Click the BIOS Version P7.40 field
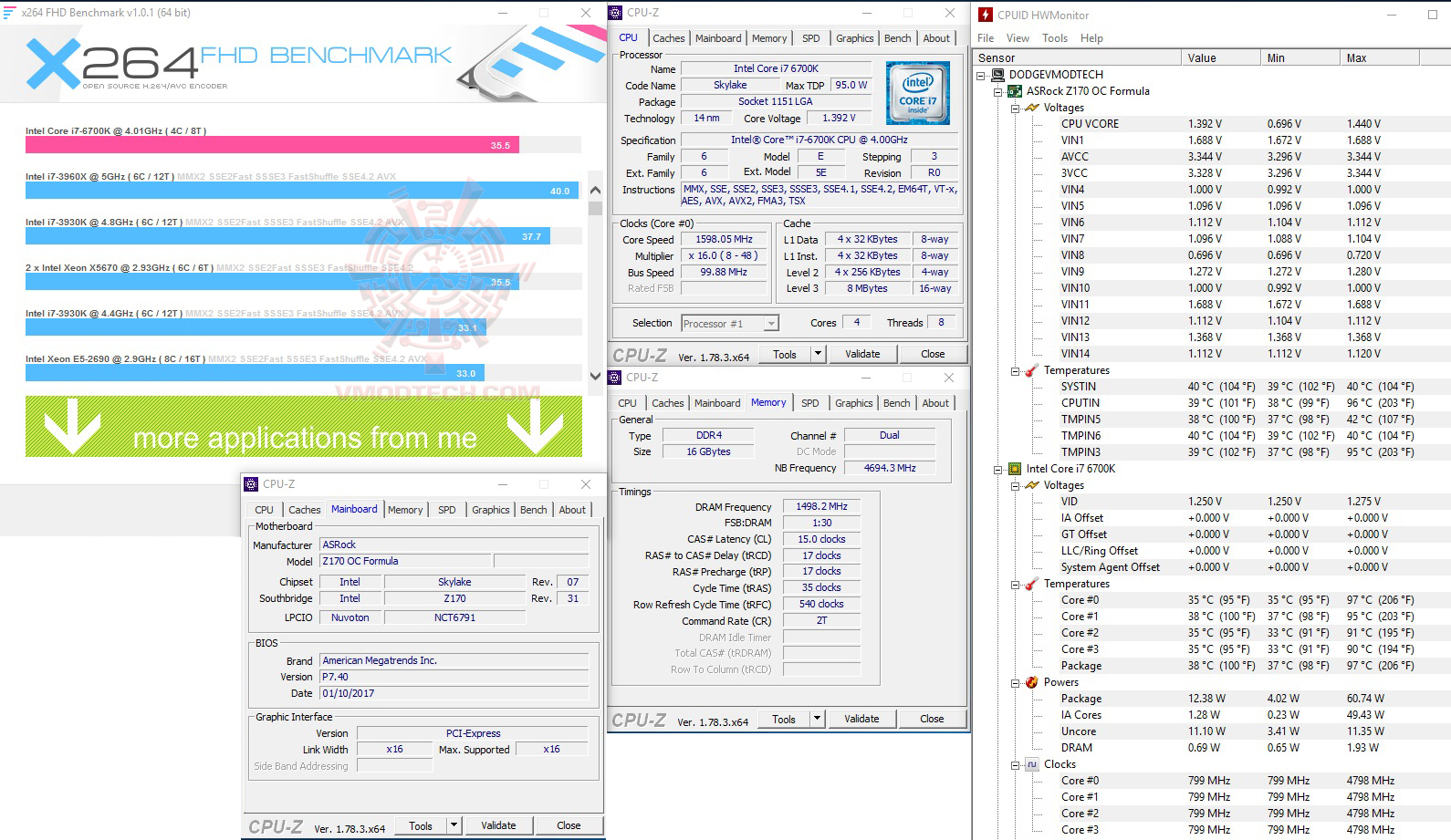The width and height of the screenshot is (1451, 840). [x=454, y=677]
